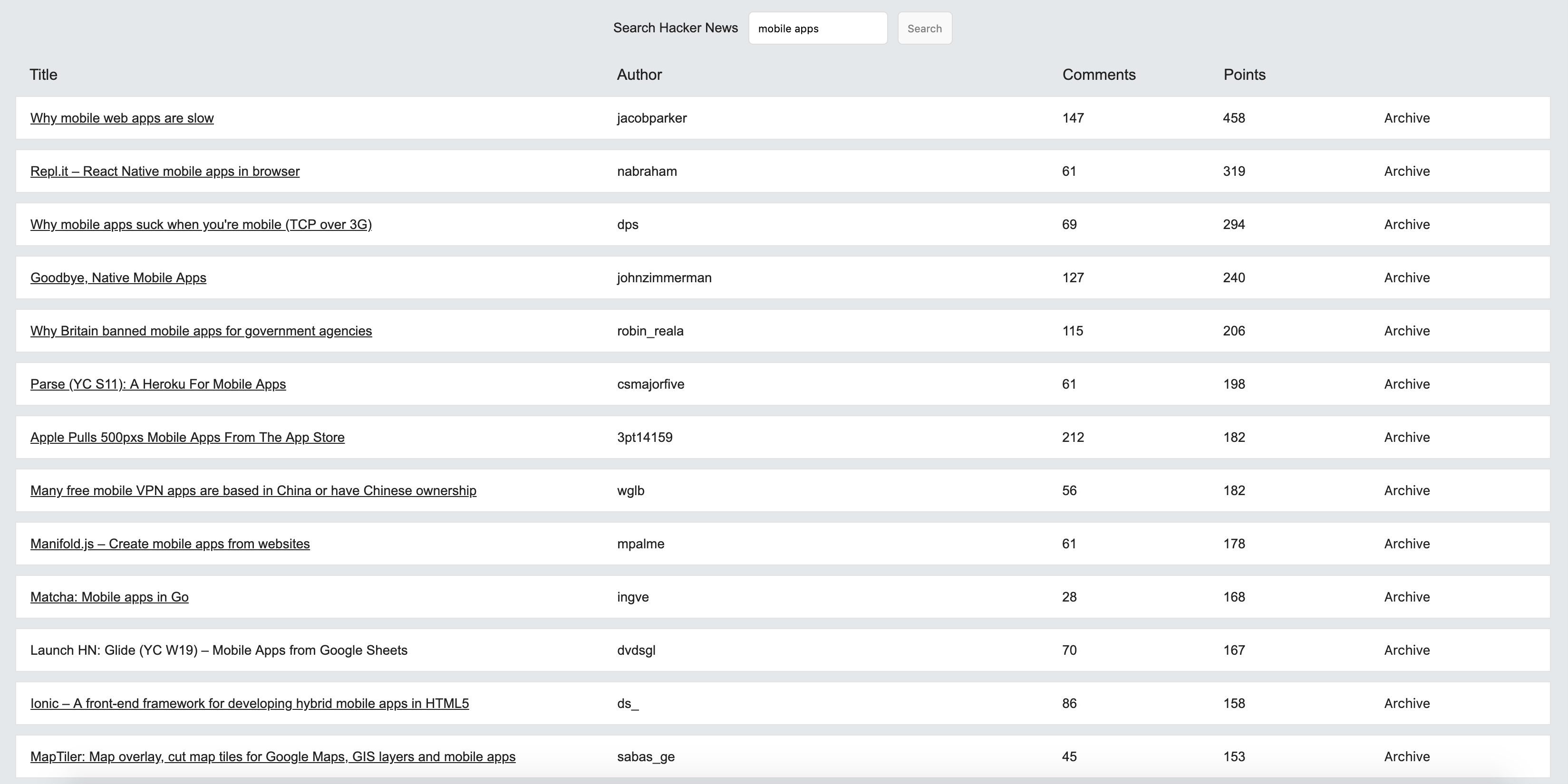The image size is (1568, 784).
Task: Click the Comments column header
Action: coord(1099,75)
